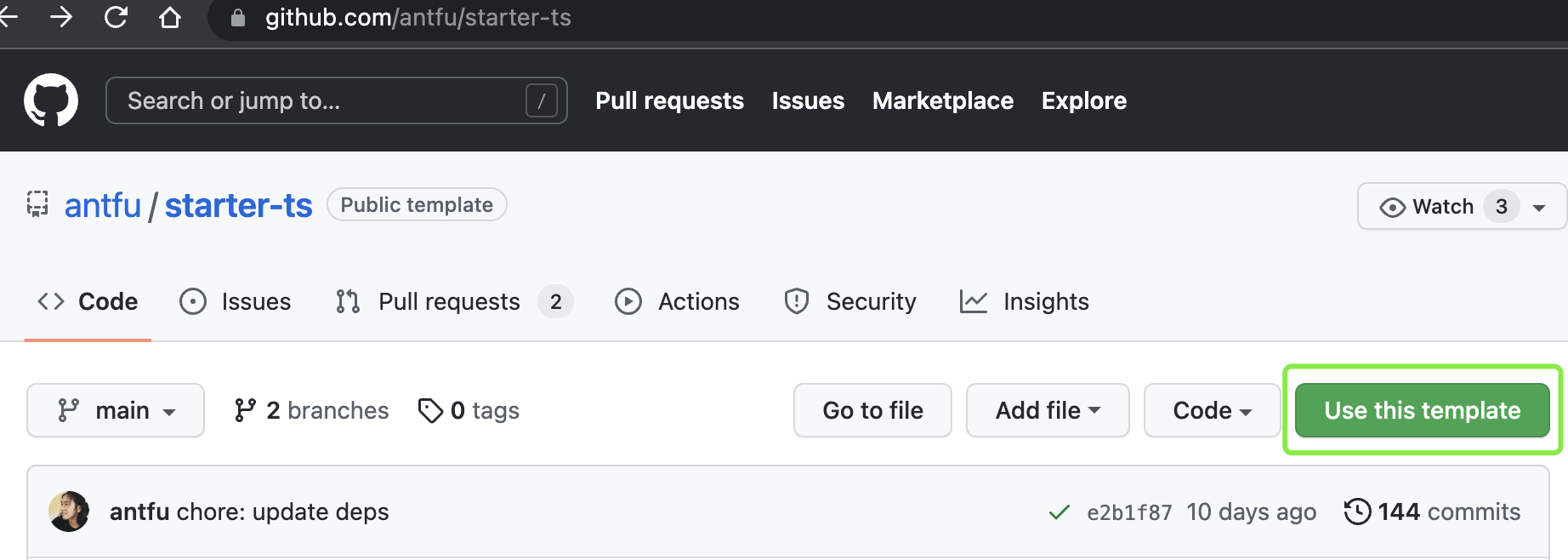Click the GitHub Octocat logo

51,100
